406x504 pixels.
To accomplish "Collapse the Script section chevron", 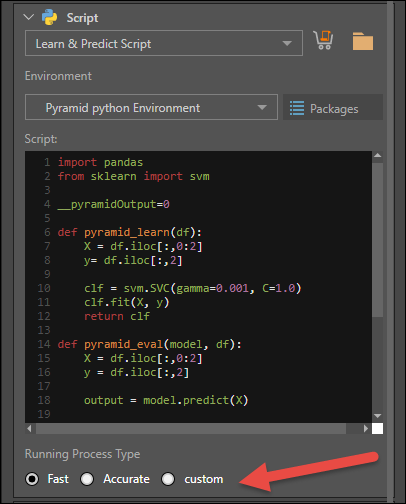I will click(x=29, y=17).
